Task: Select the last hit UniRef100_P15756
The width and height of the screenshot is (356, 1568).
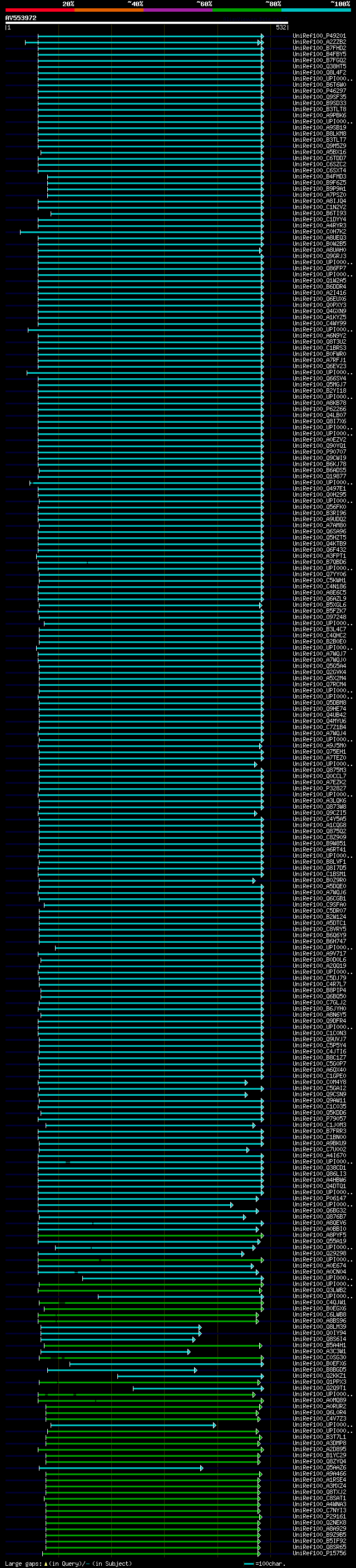Action: click(319, 1553)
